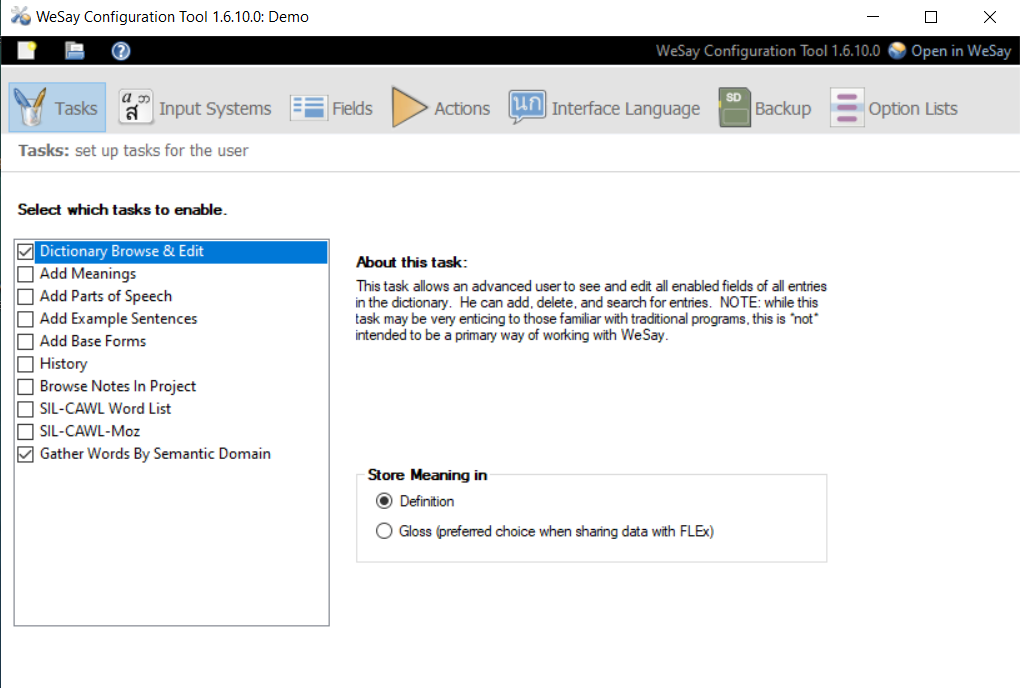Select the Tasks paintbrush icon
Image resolution: width=1020 pixels, height=688 pixels.
(x=30, y=106)
